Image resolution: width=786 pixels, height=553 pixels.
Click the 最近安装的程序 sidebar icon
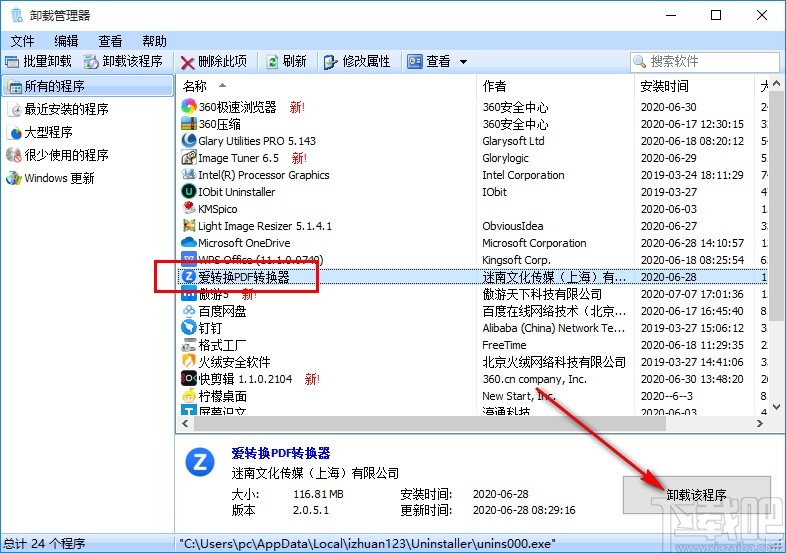[16, 109]
